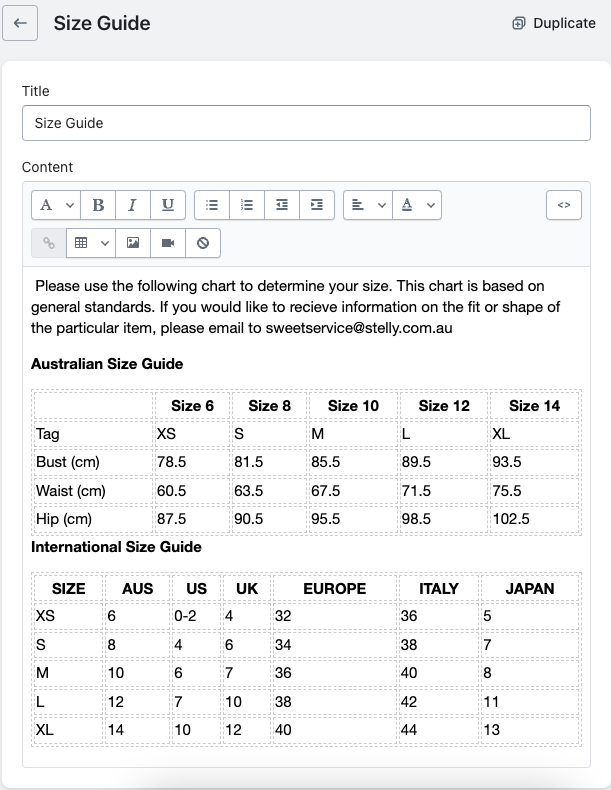
Task: Decrease indent with the outdent icon
Action: click(x=282, y=205)
